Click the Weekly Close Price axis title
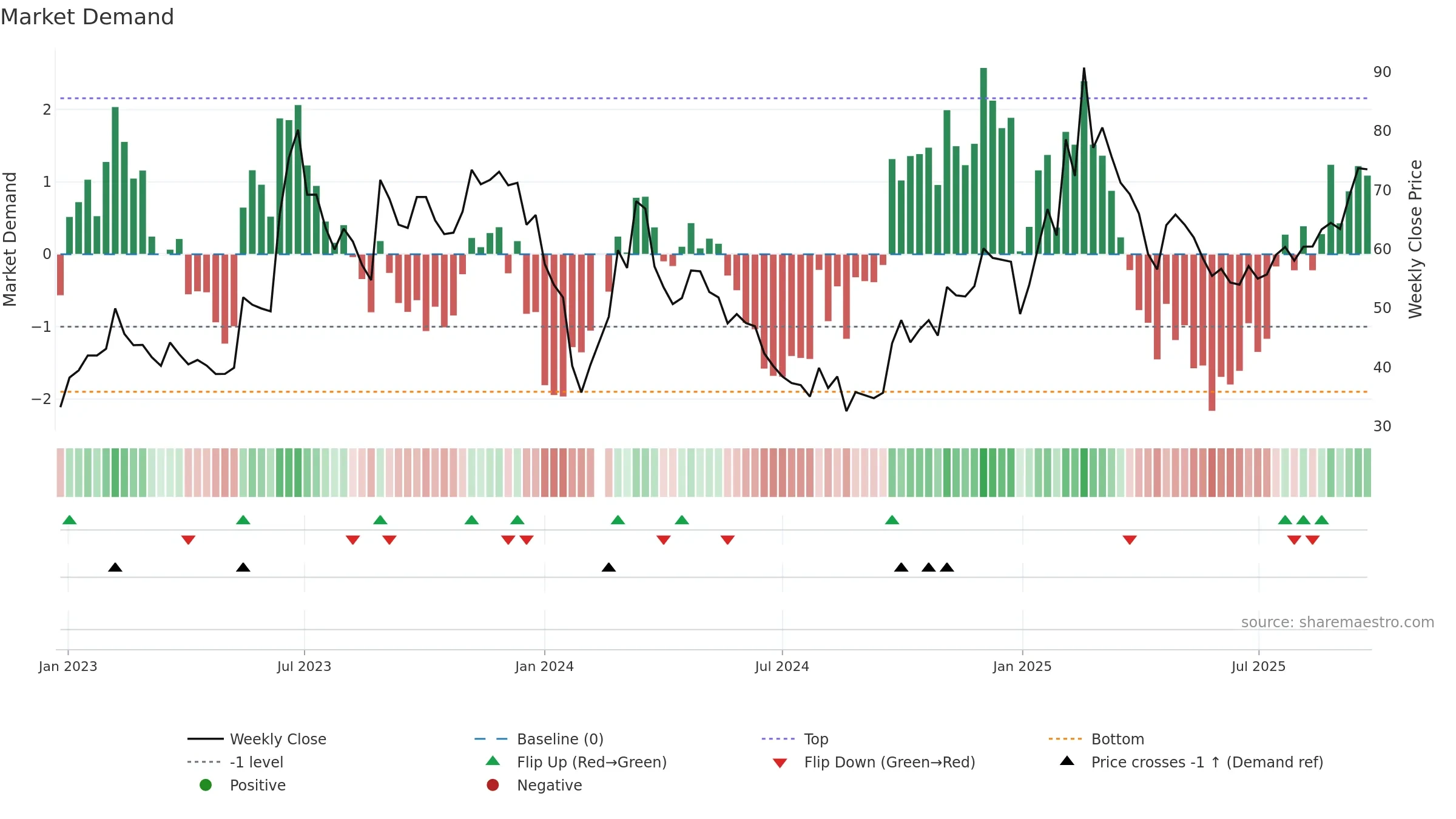Viewport: 1456px width, 819px height. (x=1415, y=239)
